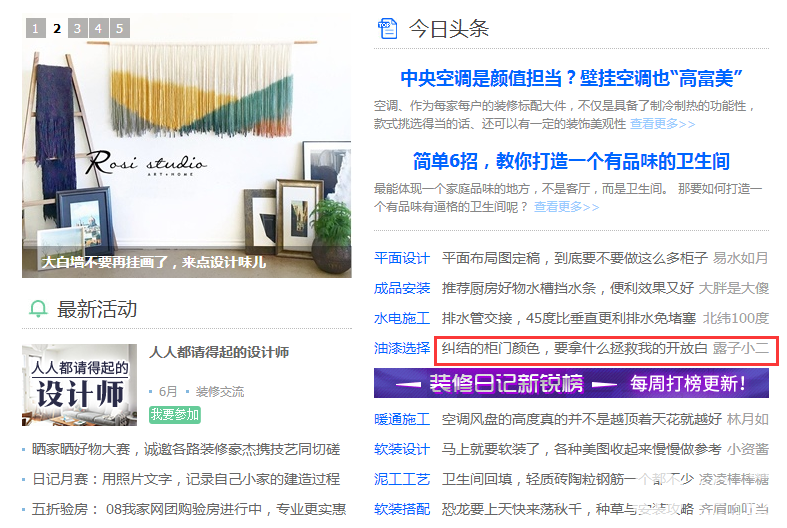Jump to carousel slide 5

(x=119, y=28)
